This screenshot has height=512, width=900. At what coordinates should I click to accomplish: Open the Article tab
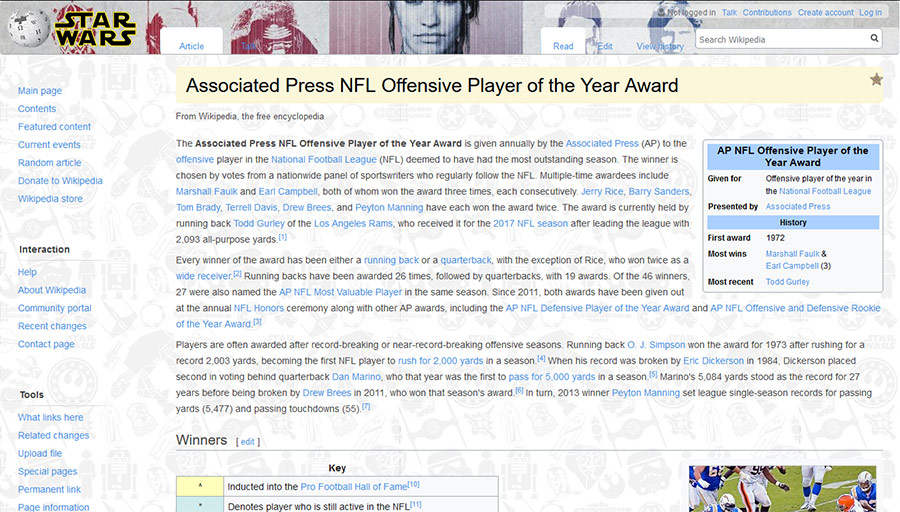191,46
